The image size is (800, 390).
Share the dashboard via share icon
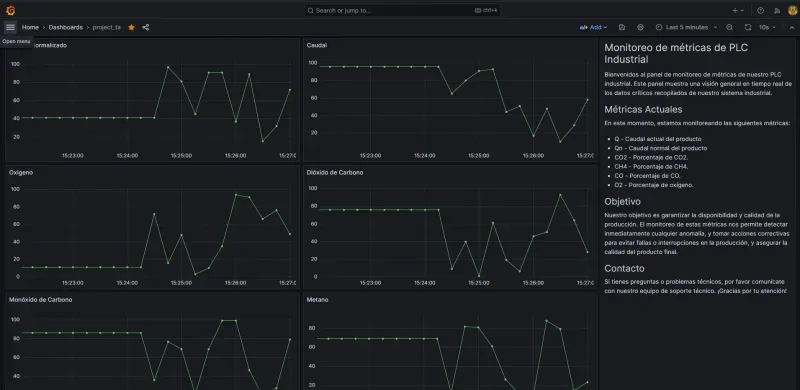[x=145, y=28]
